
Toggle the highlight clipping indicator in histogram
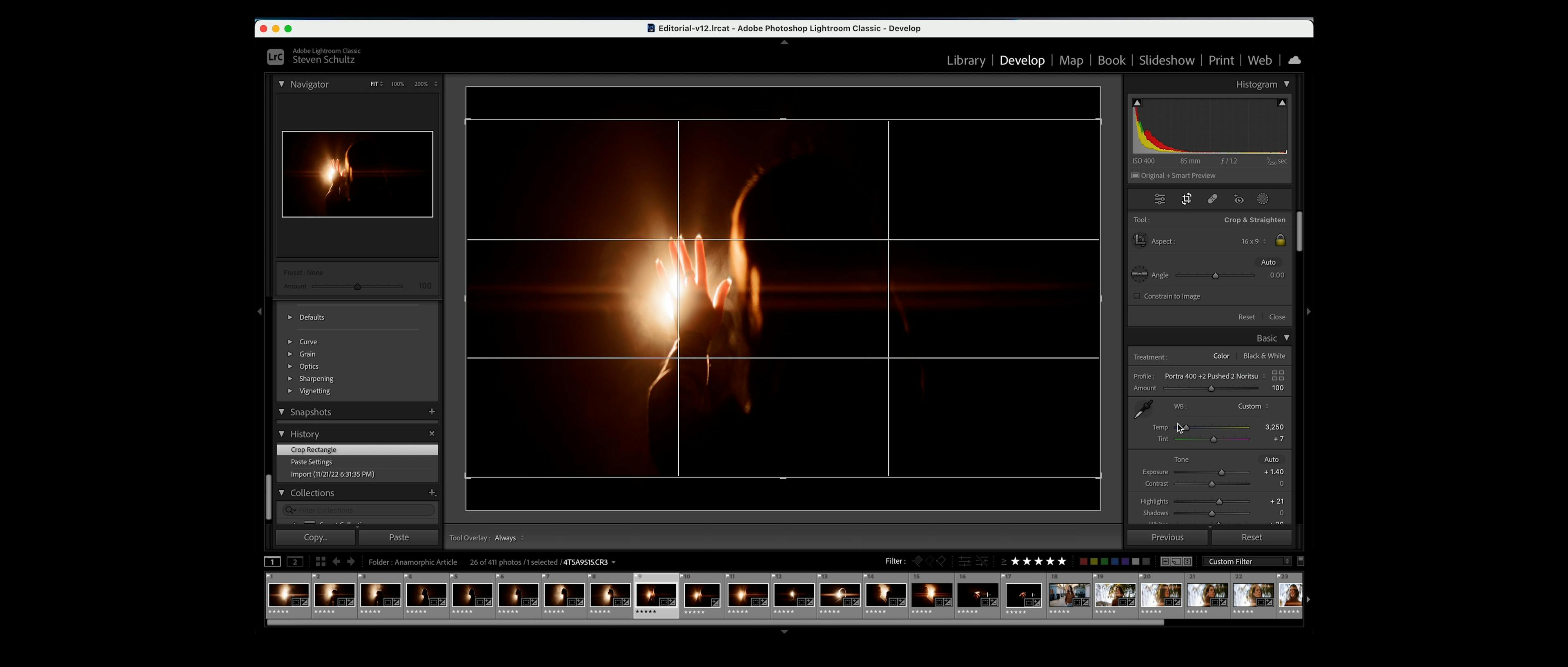(x=1282, y=103)
